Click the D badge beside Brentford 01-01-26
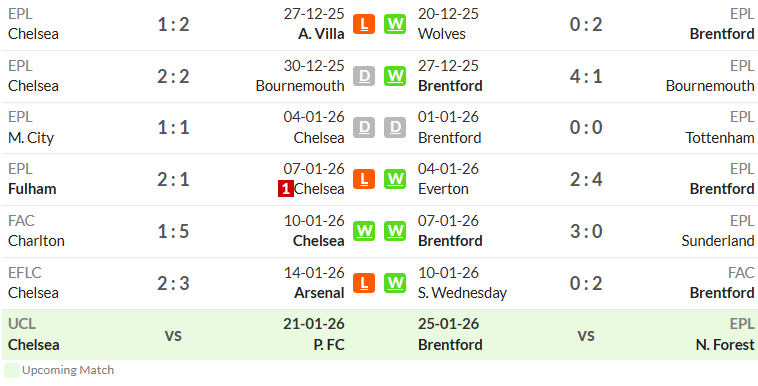This screenshot has height=386, width=758. click(395, 128)
